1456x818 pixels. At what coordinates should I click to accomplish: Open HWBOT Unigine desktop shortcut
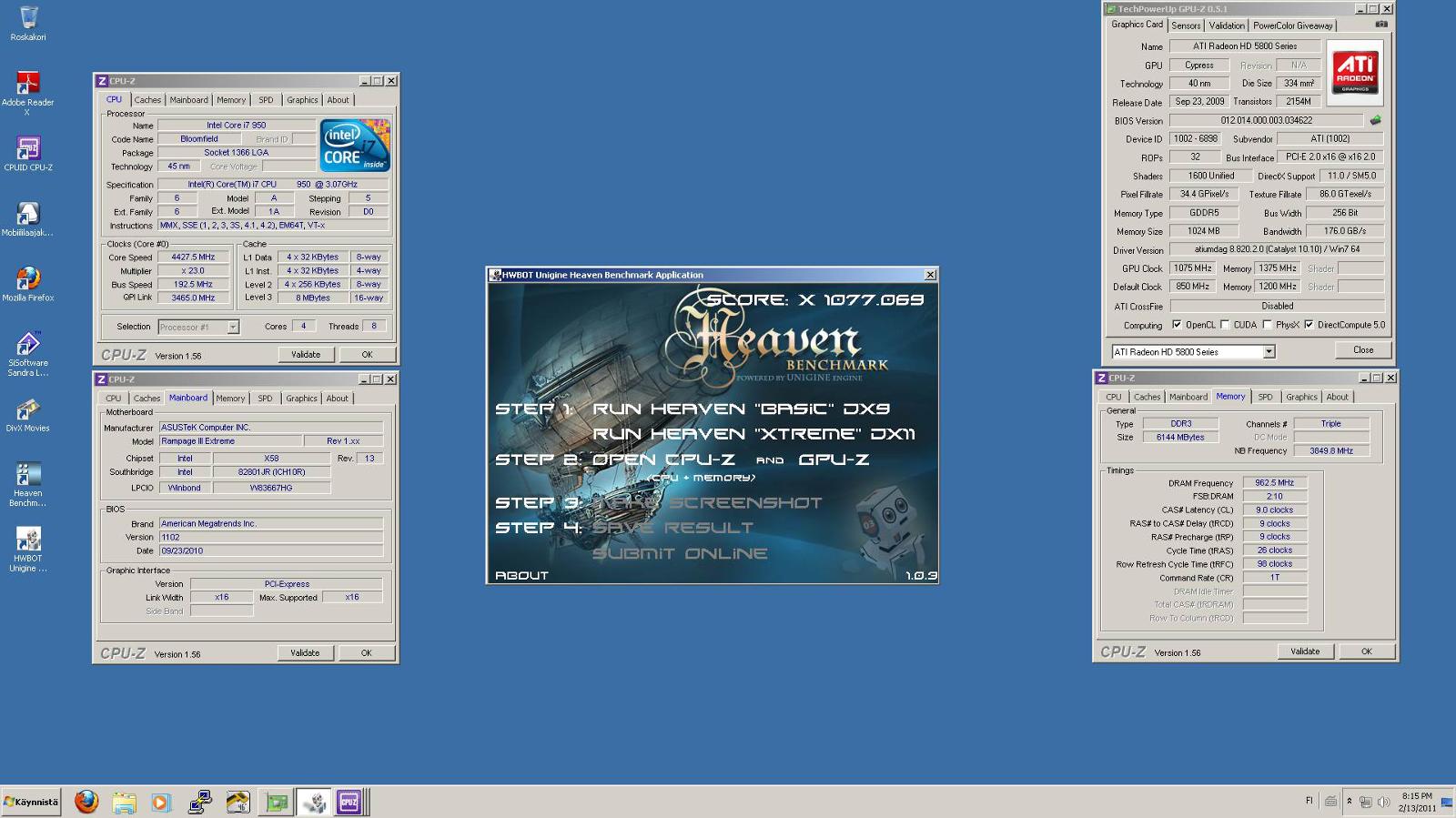[x=28, y=550]
